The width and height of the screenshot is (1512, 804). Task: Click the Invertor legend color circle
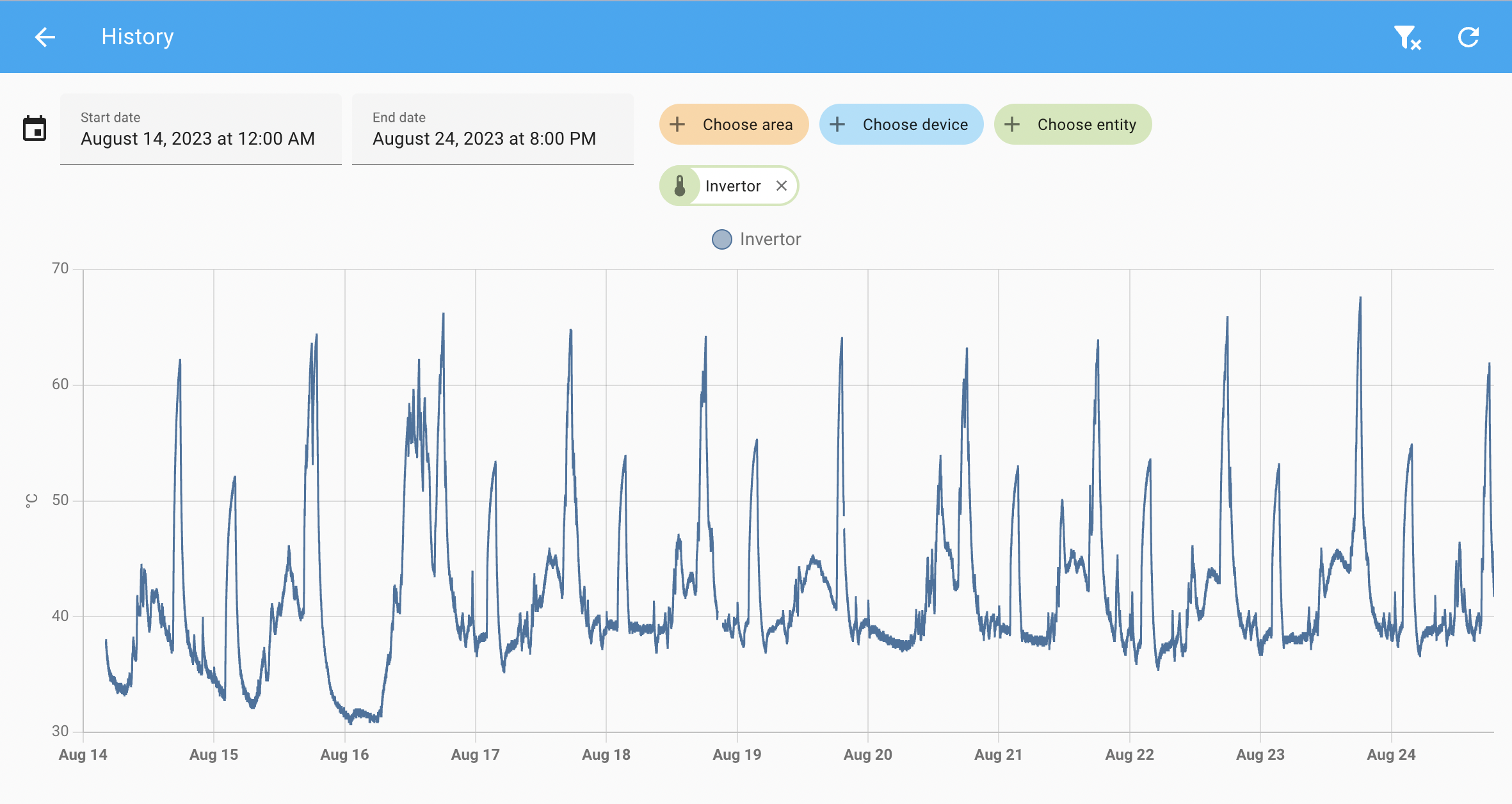pyautogui.click(x=722, y=239)
